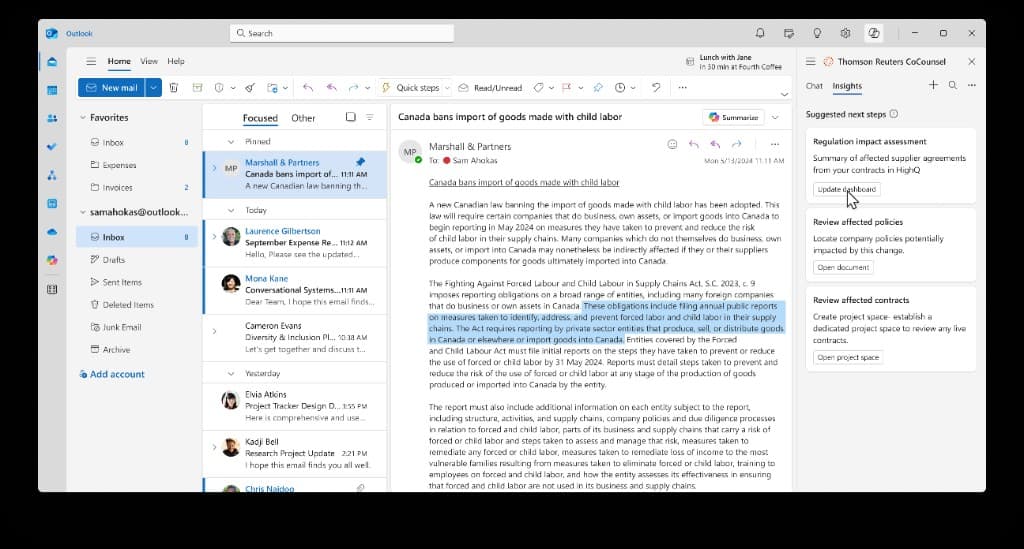Screen dimensions: 1024x549
Task: Start new chat with plus icon in CoCounsel
Action: pyautogui.click(x=933, y=85)
